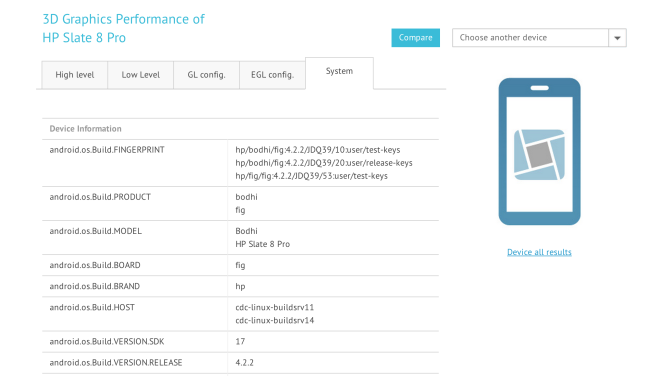Select the android.os.Build.VERSION.RELEASE label
This screenshot has height=376, width=665.
116,363
